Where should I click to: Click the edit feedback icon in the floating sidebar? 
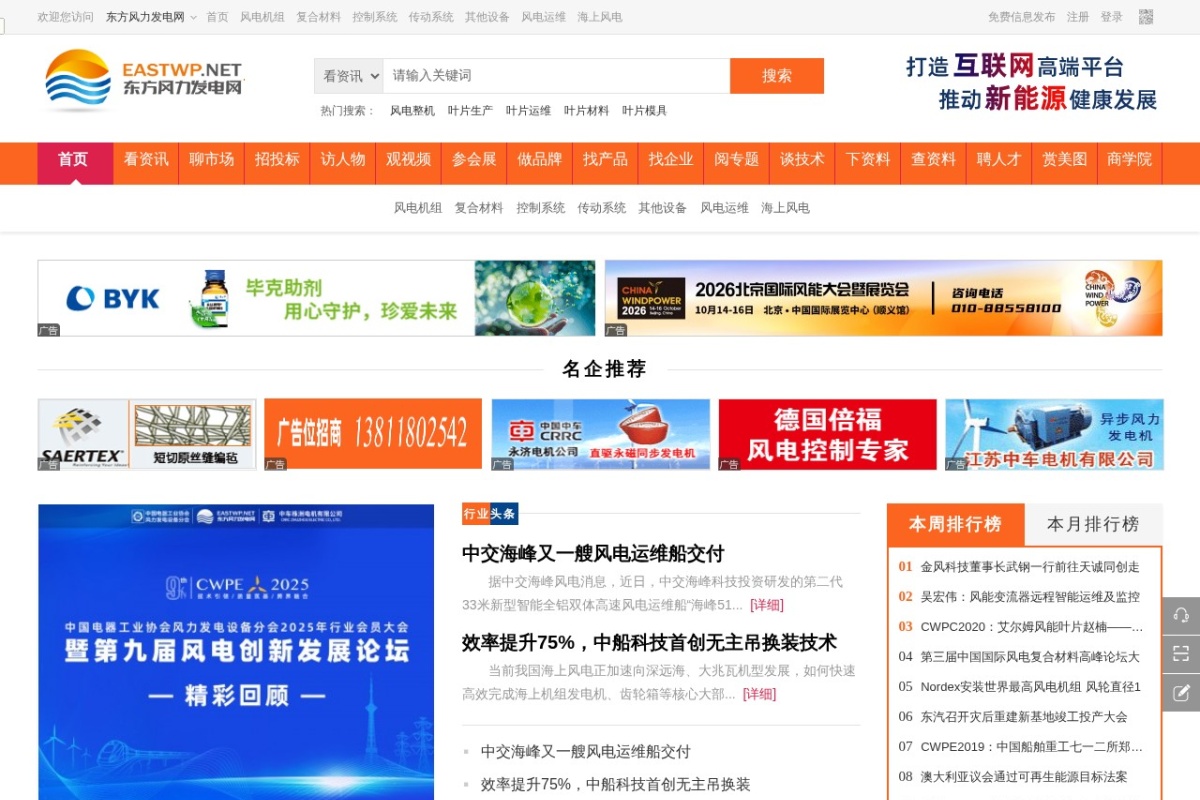coord(1181,692)
